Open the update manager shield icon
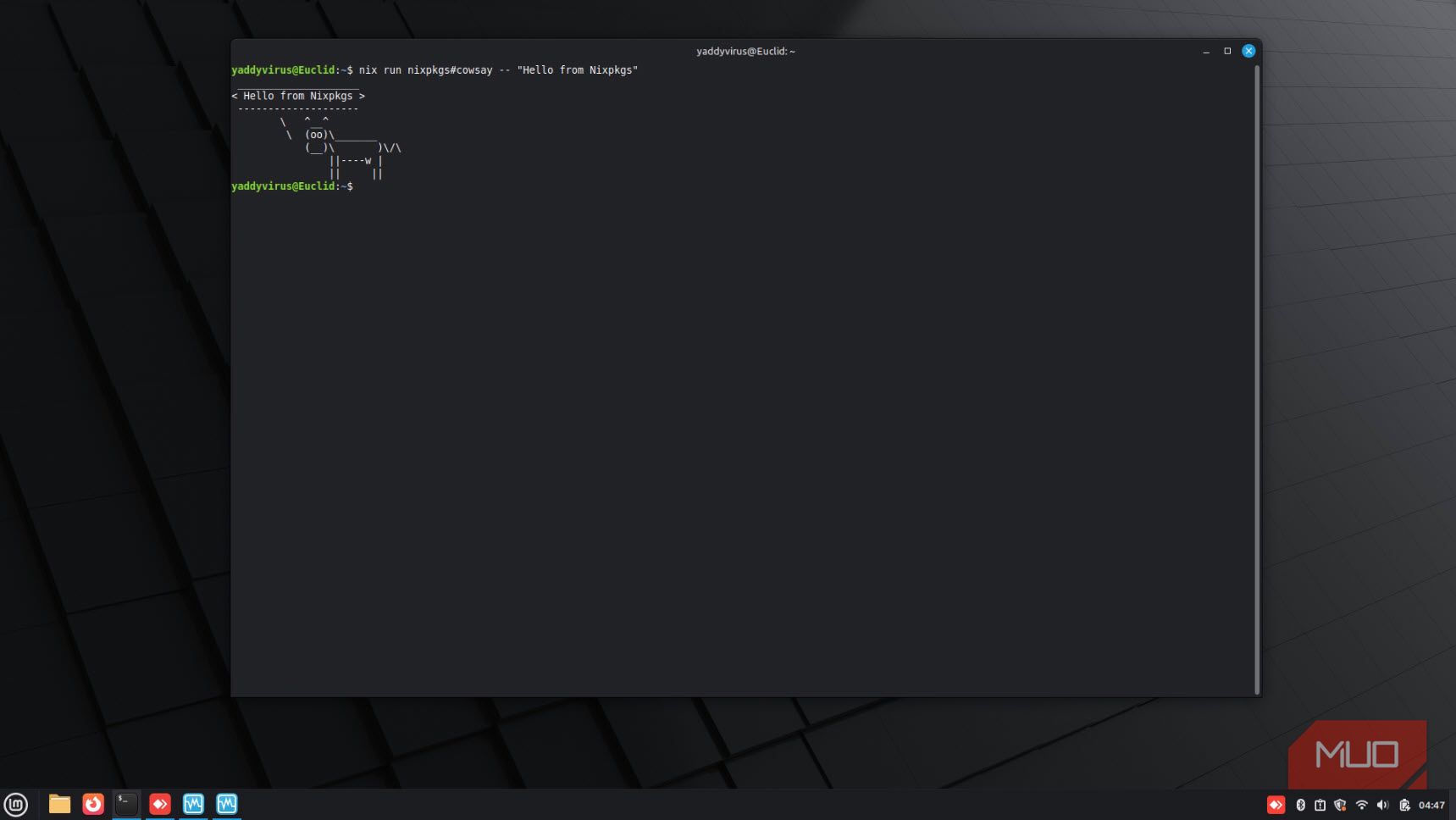 point(1340,805)
